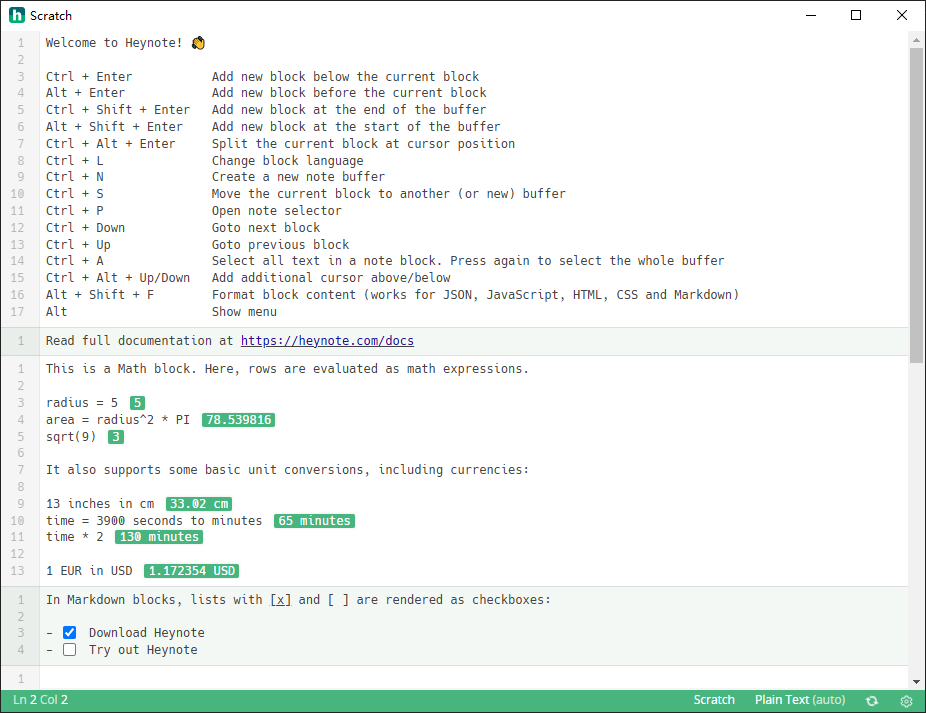Click the empty last block line
926x713 pixels.
pos(472,679)
